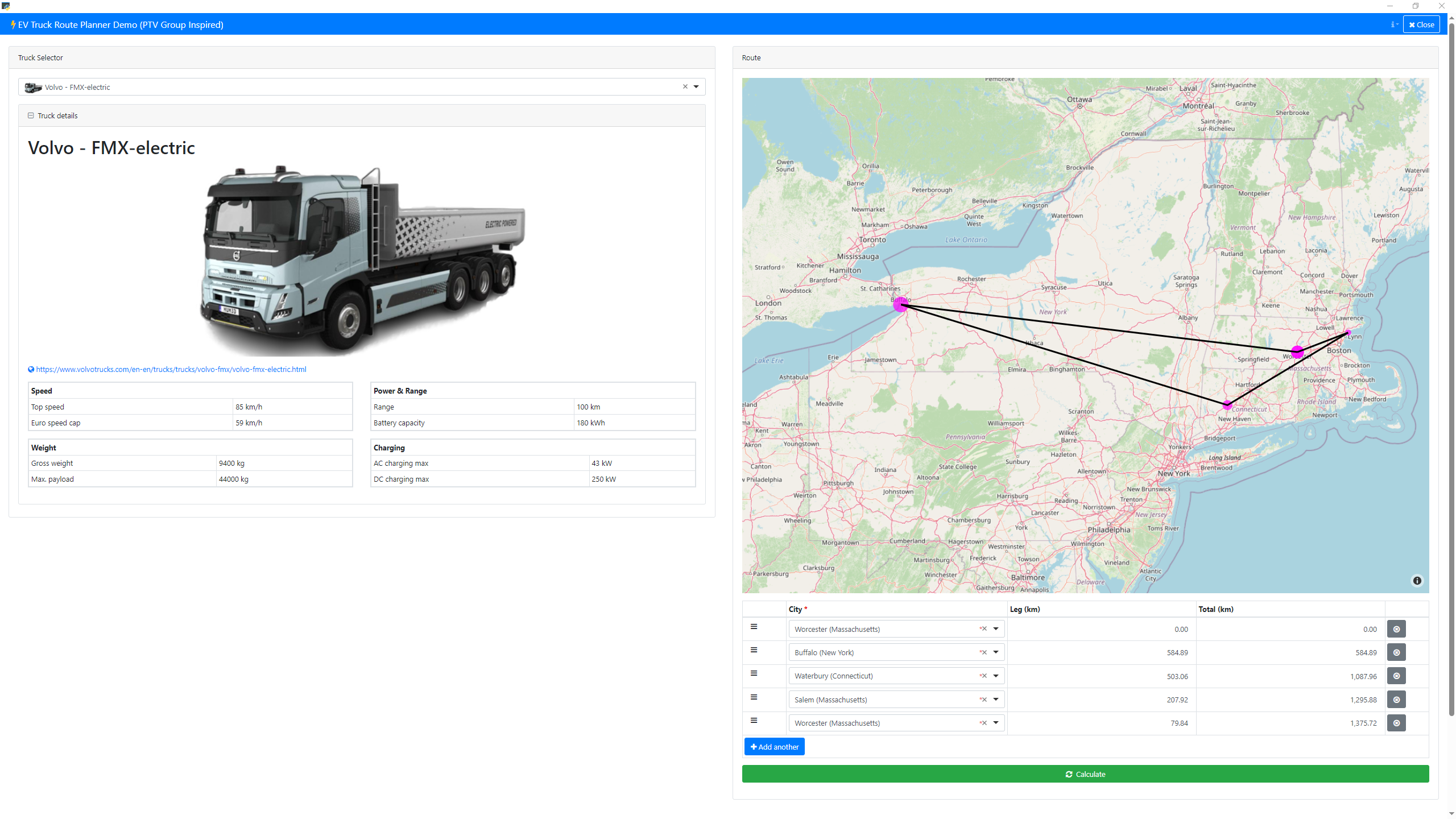Click the Buffalo marker on the map
The width and height of the screenshot is (1456, 819).
pyautogui.click(x=900, y=305)
